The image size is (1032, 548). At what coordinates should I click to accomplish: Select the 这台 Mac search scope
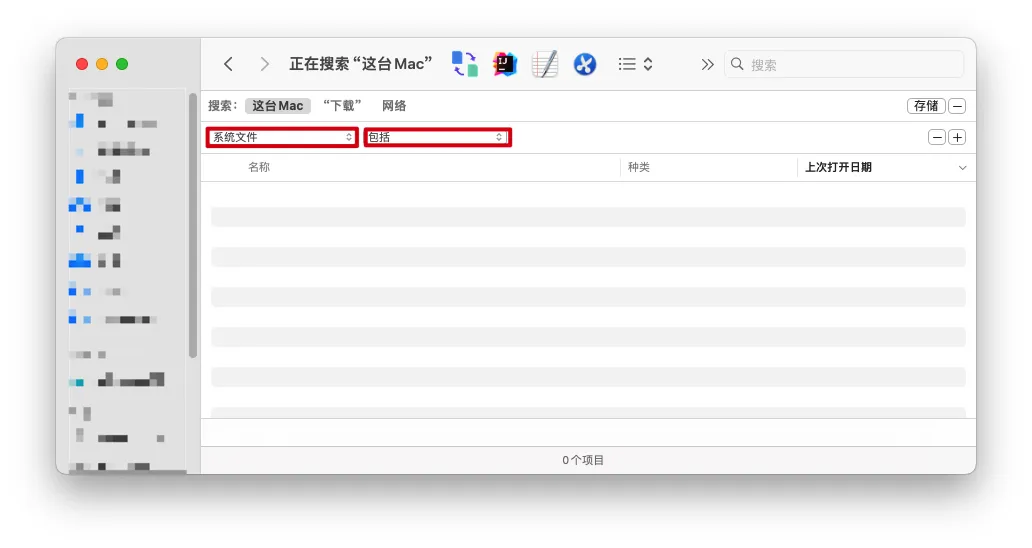click(x=277, y=106)
